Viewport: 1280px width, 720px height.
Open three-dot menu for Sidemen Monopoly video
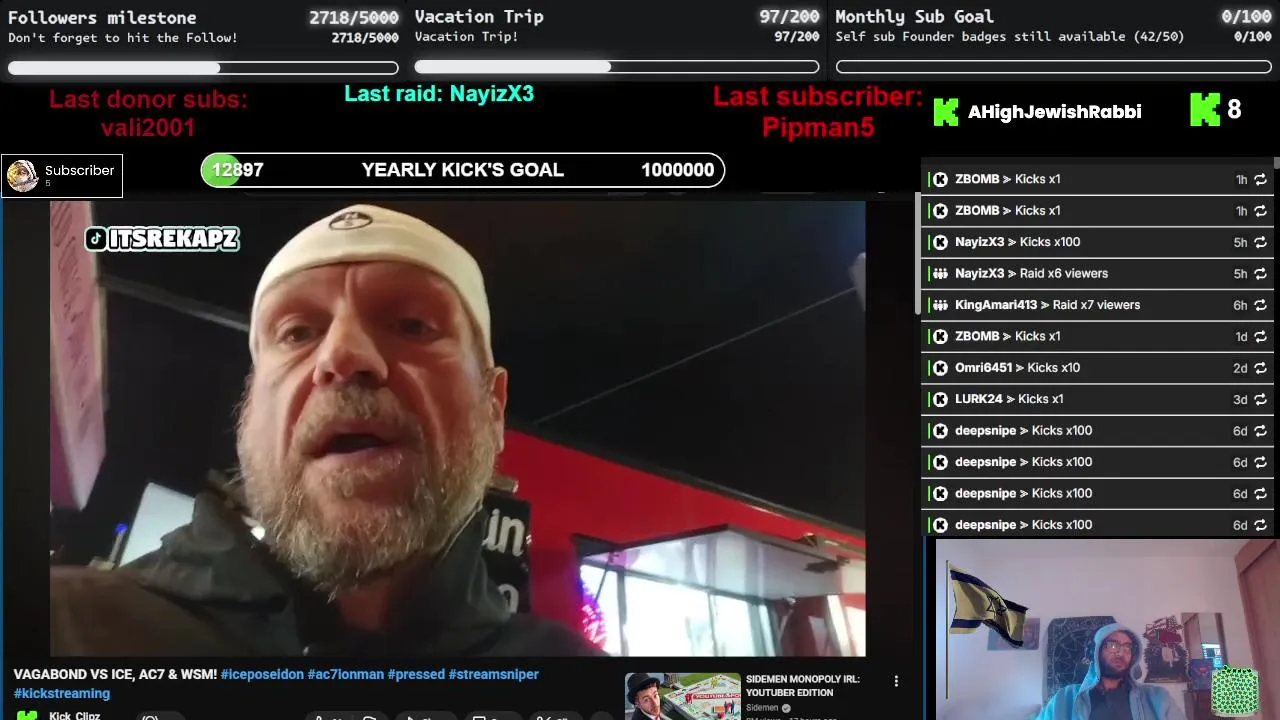pos(896,681)
